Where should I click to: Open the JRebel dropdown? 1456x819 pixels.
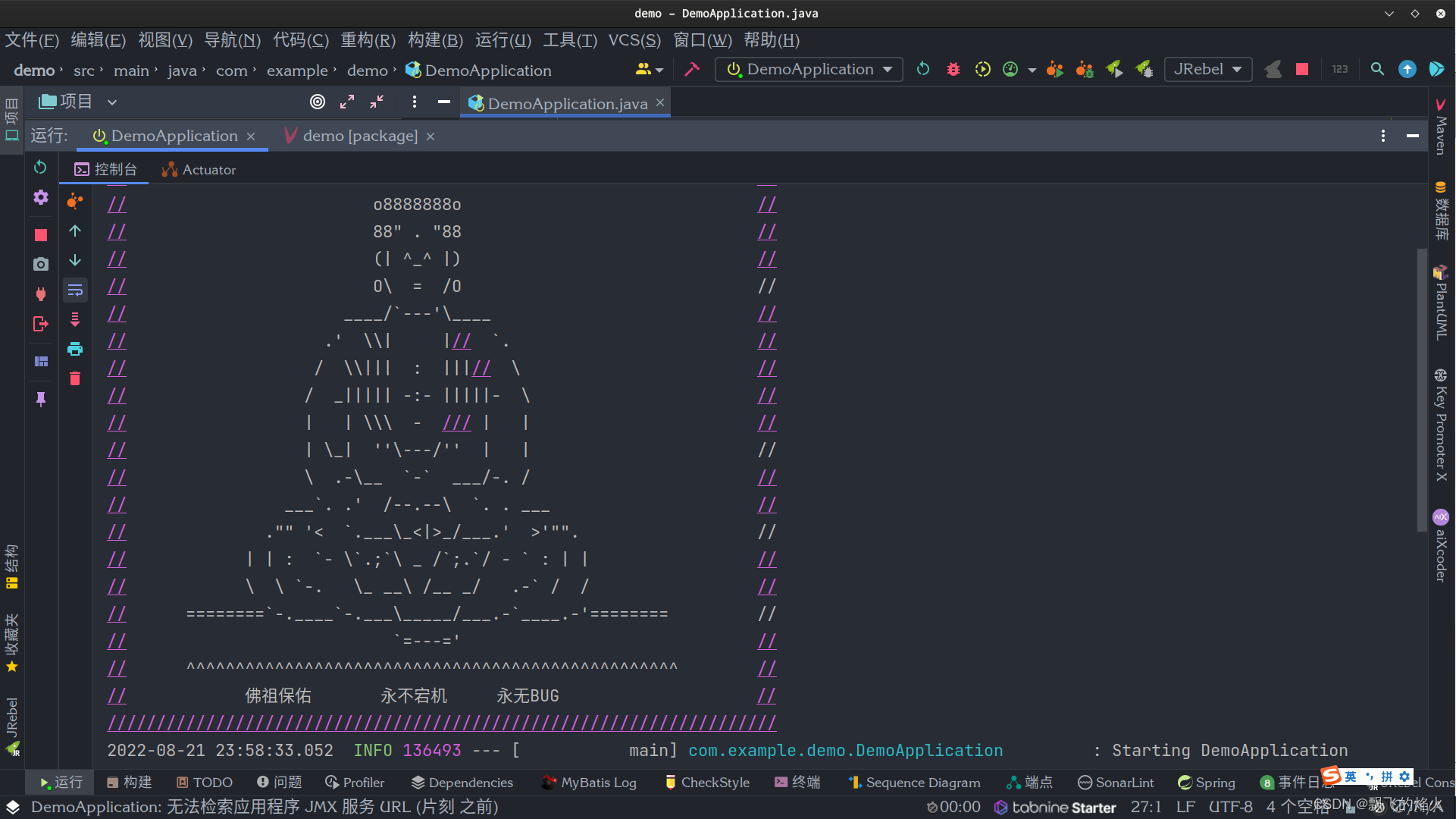point(1207,69)
